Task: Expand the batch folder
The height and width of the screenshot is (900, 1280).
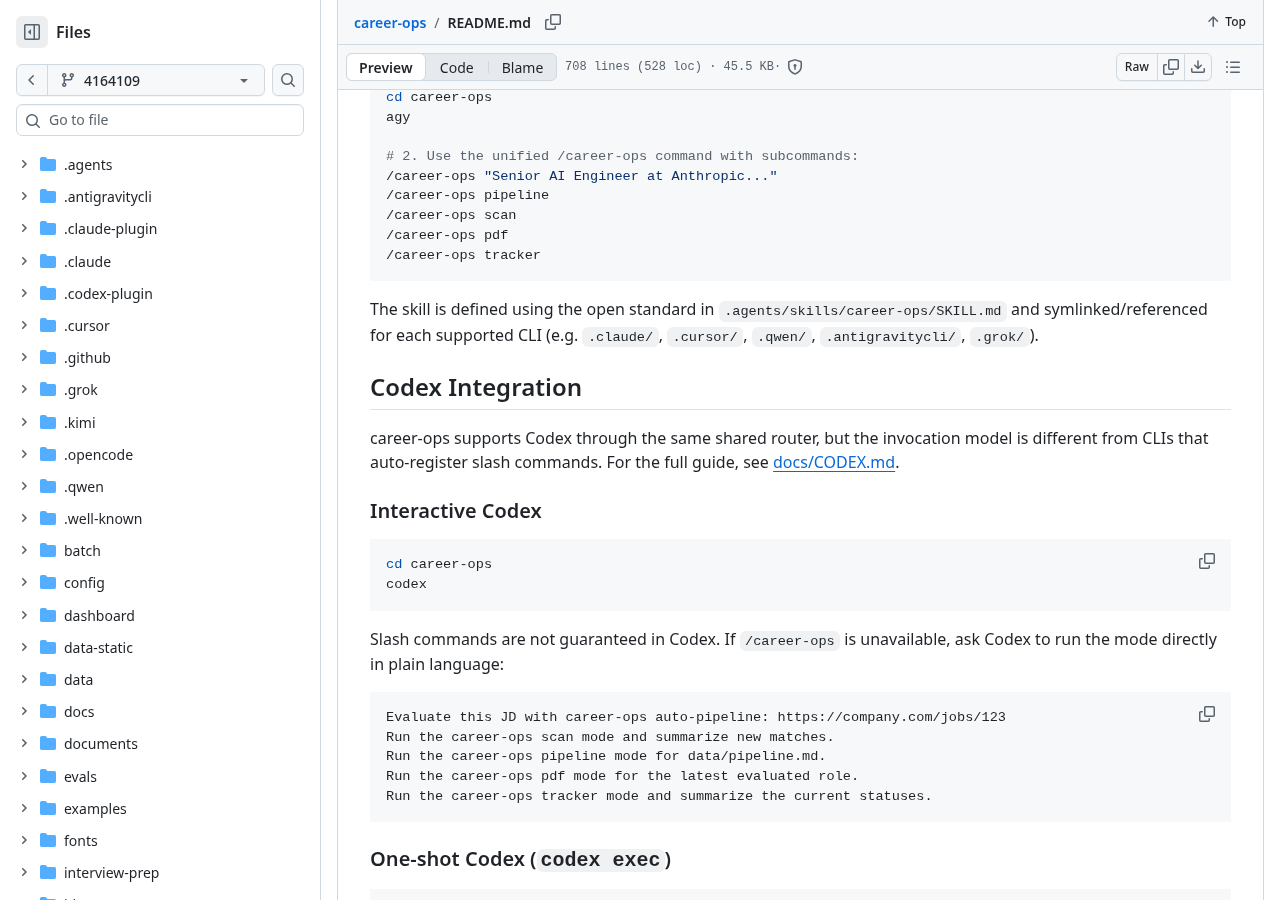Action: (x=24, y=550)
